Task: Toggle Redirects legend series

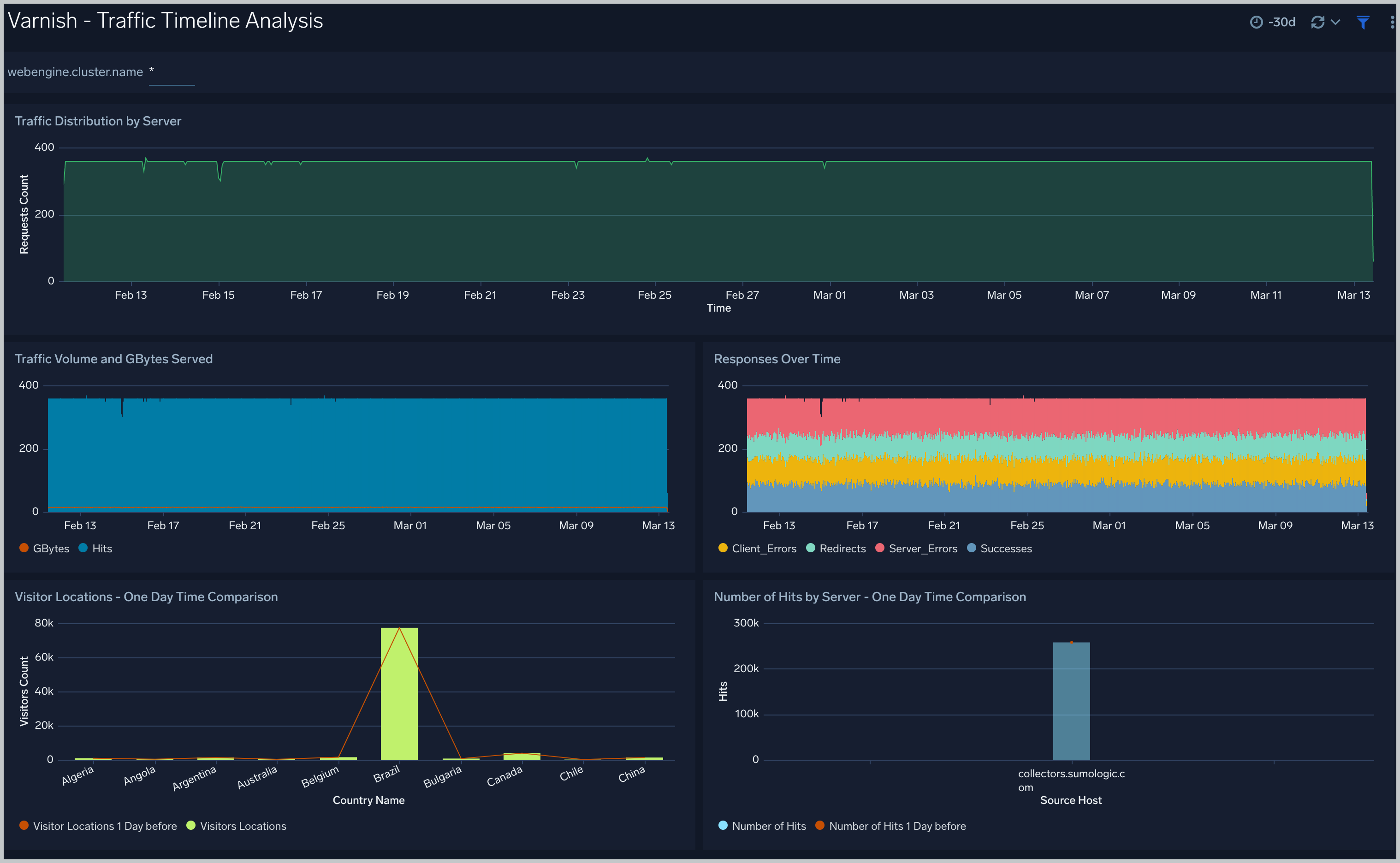Action: tap(836, 549)
